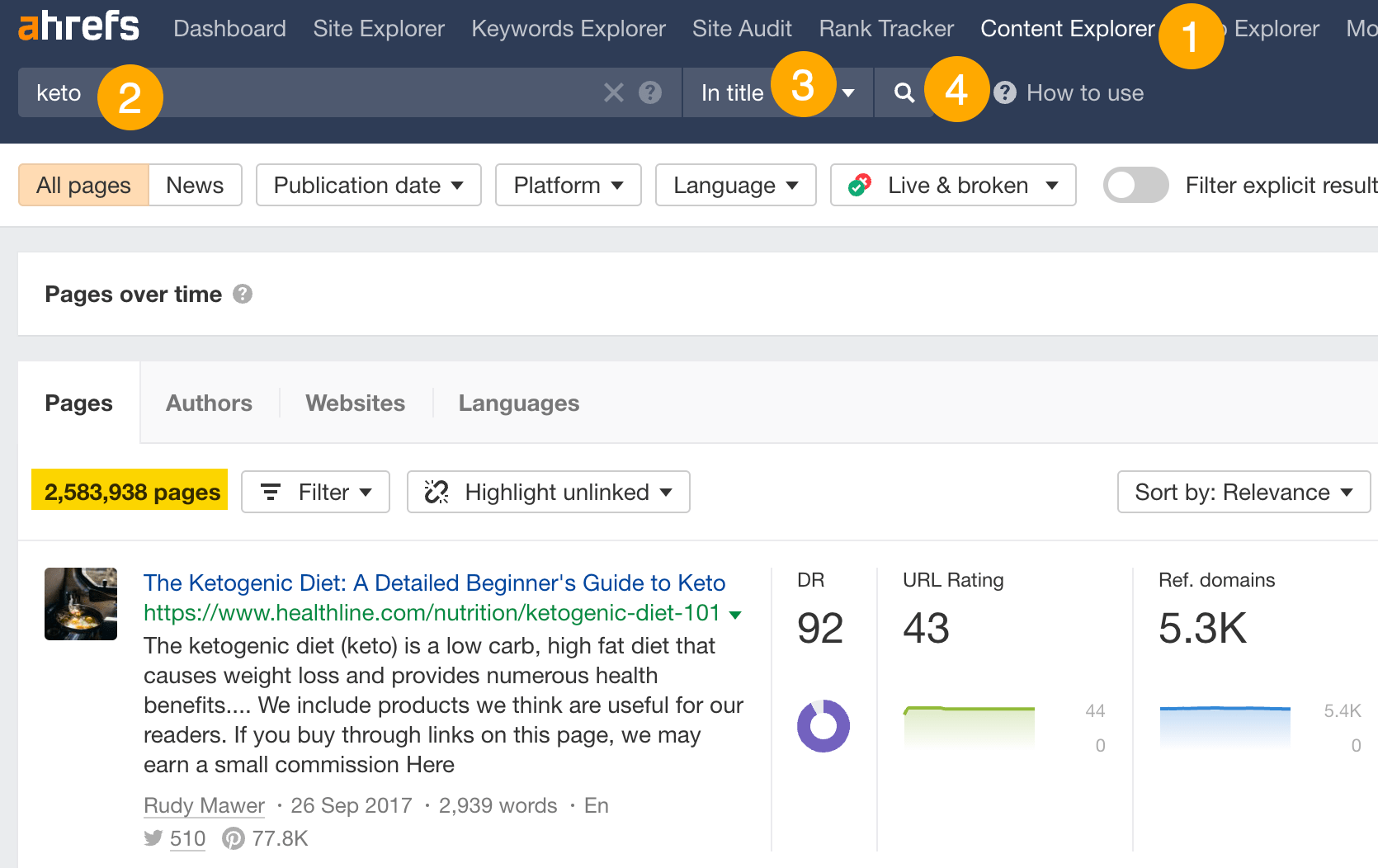Switch results to News only
This screenshot has height=868, width=1378.
click(195, 185)
